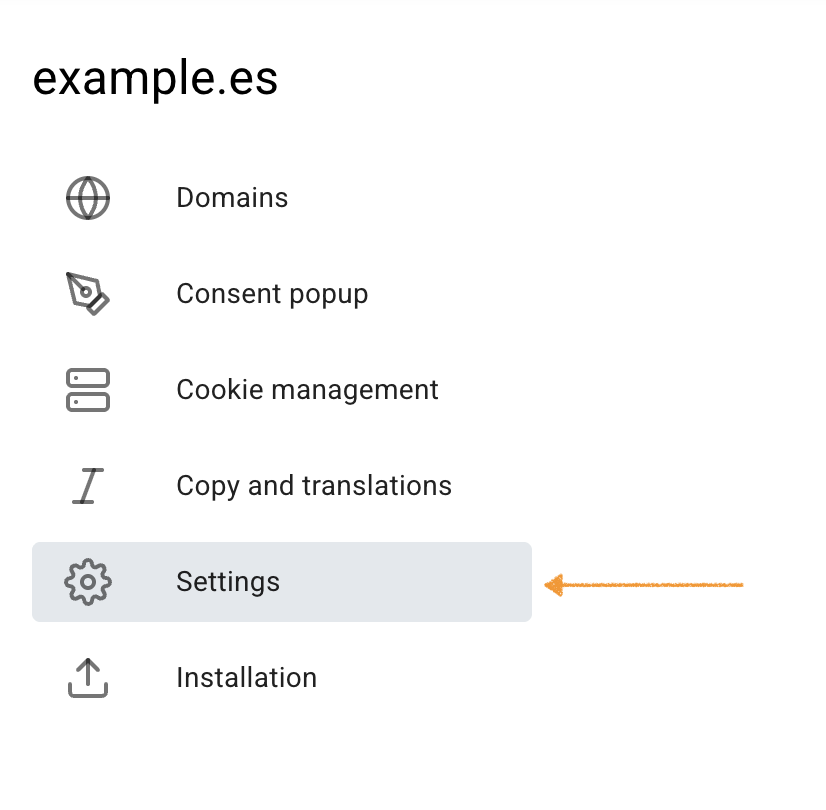
Task: Select the Settings label text
Action: pyautogui.click(x=228, y=582)
